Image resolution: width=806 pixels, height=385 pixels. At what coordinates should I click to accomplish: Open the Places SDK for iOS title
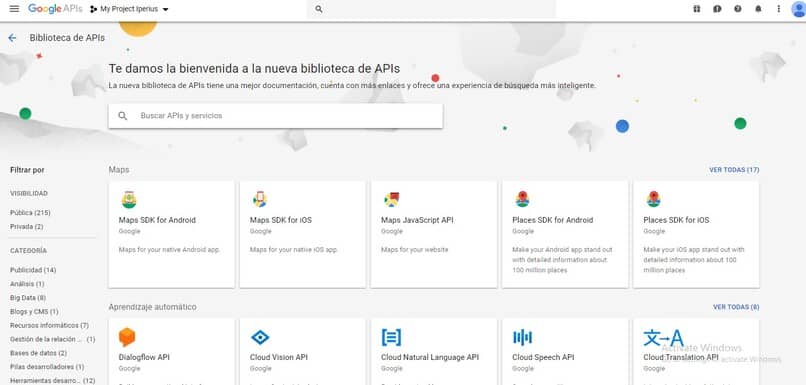point(676,220)
